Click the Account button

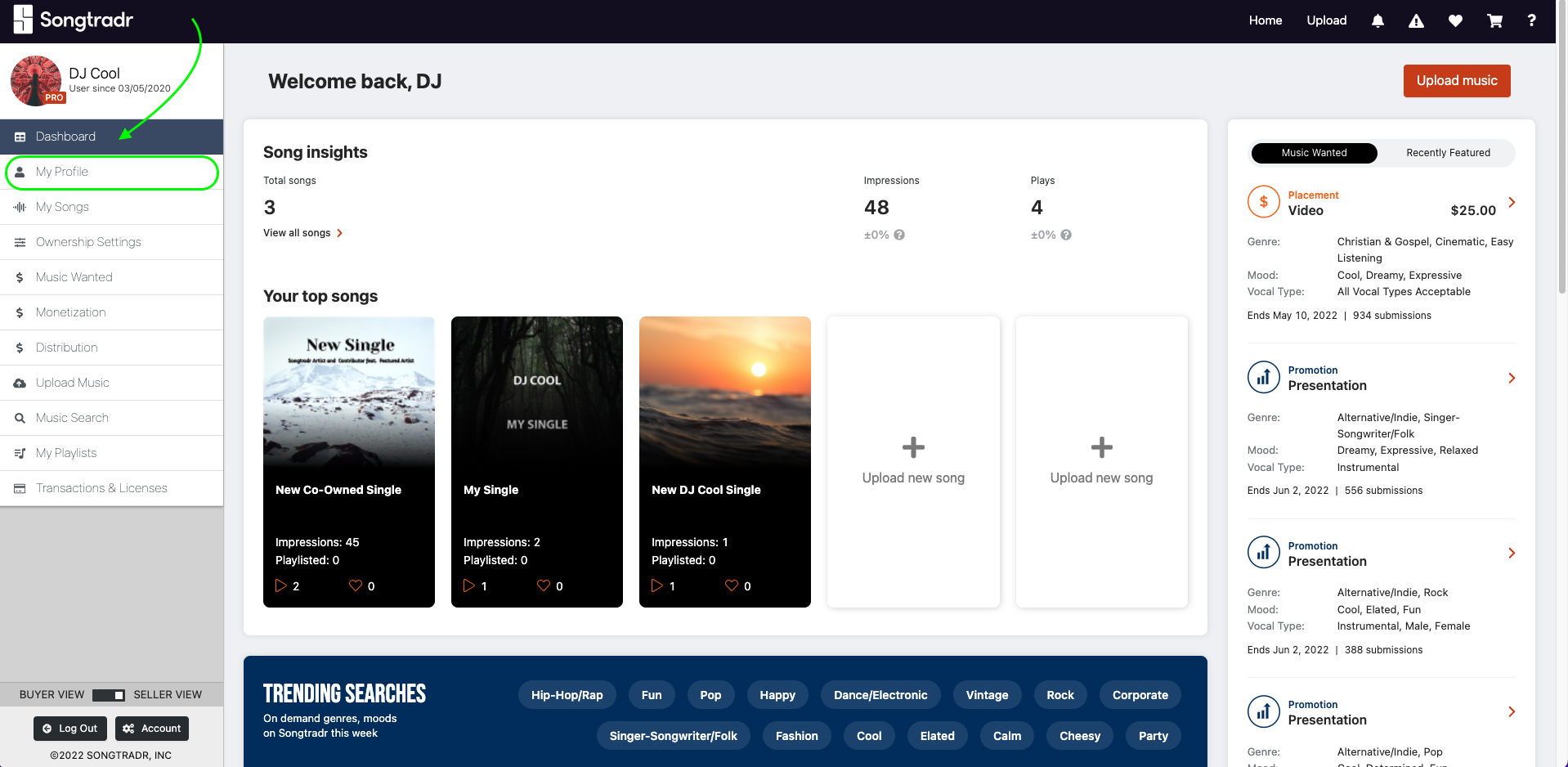tap(152, 729)
